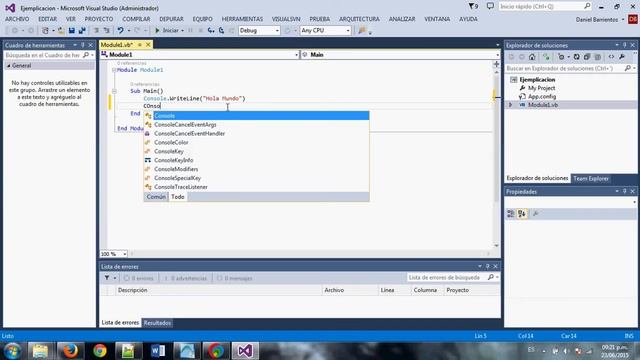Click the auto-hide pin on Toolbox panel
This screenshot has height=360, width=640.
coord(83,45)
